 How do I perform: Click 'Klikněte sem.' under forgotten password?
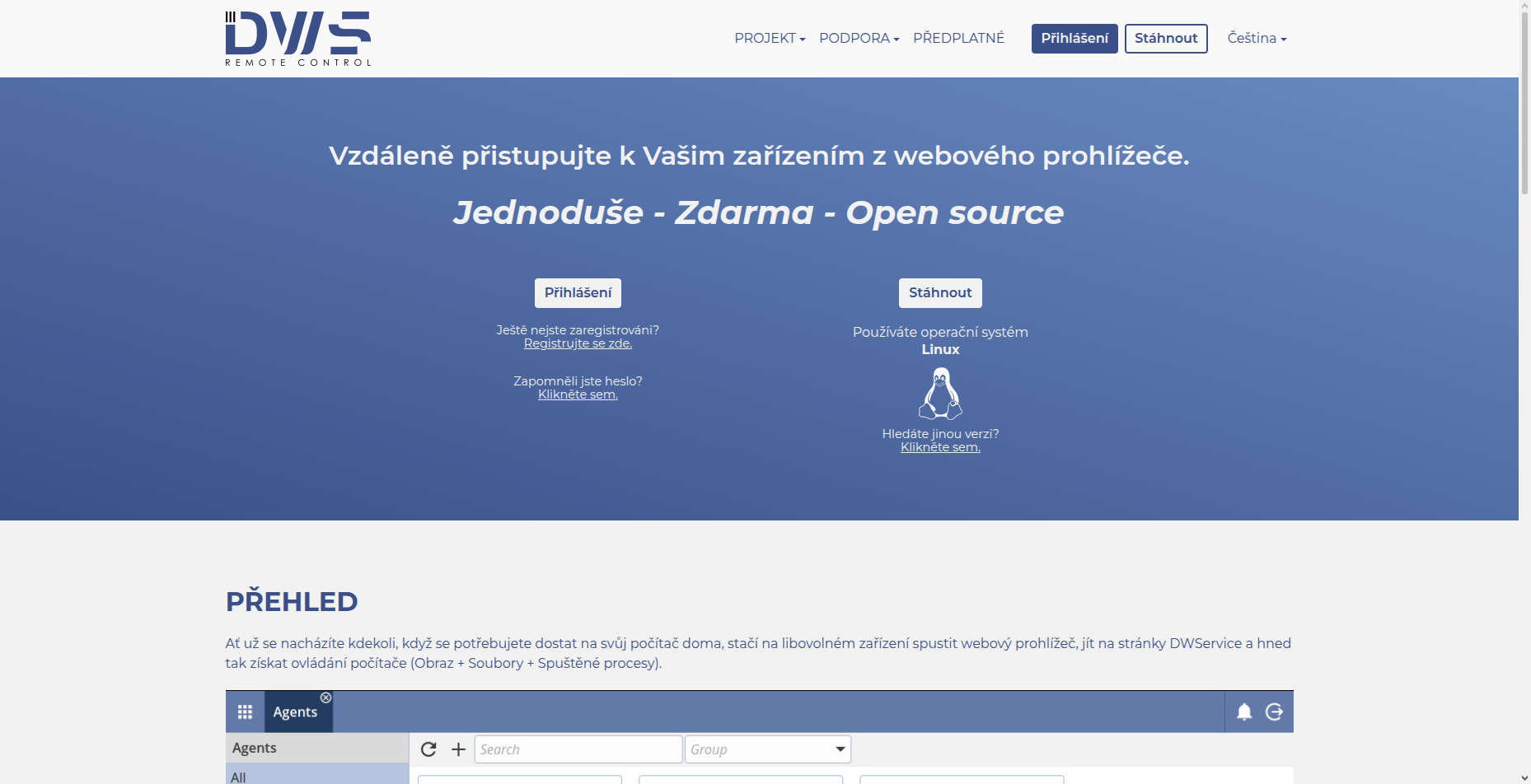point(578,394)
